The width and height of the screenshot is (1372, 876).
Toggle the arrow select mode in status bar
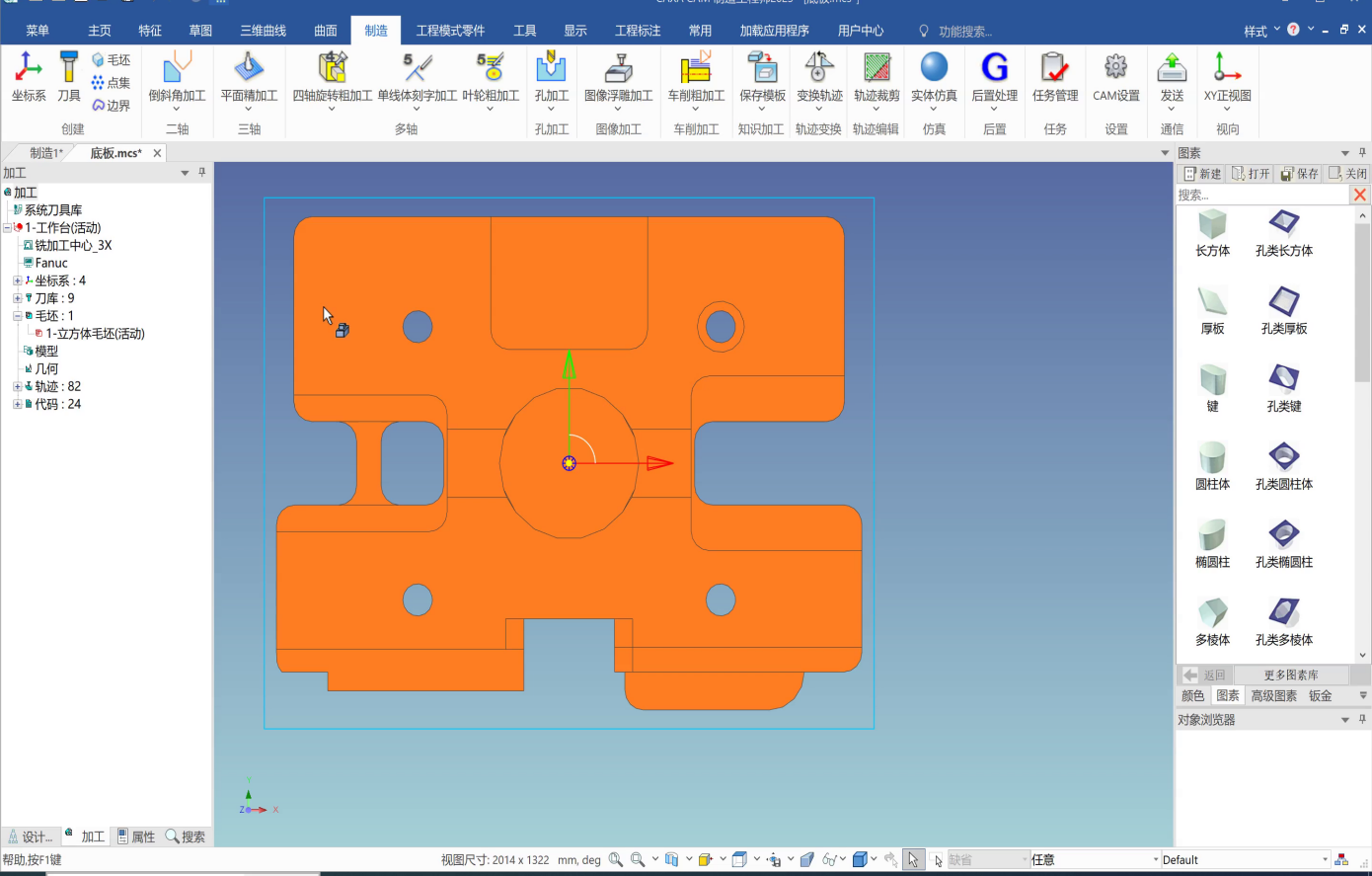pyautogui.click(x=913, y=860)
